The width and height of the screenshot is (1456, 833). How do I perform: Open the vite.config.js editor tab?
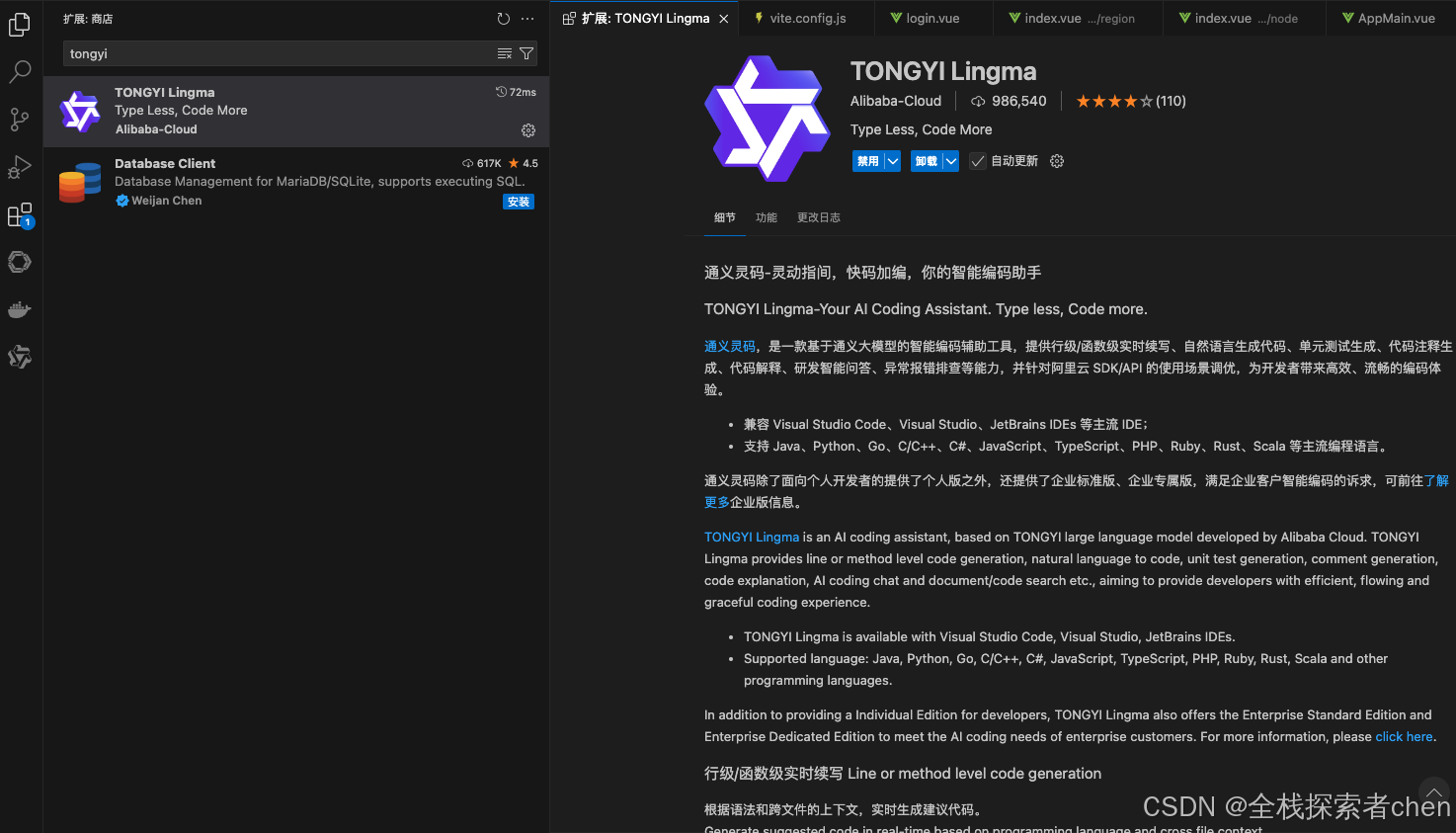[x=807, y=18]
